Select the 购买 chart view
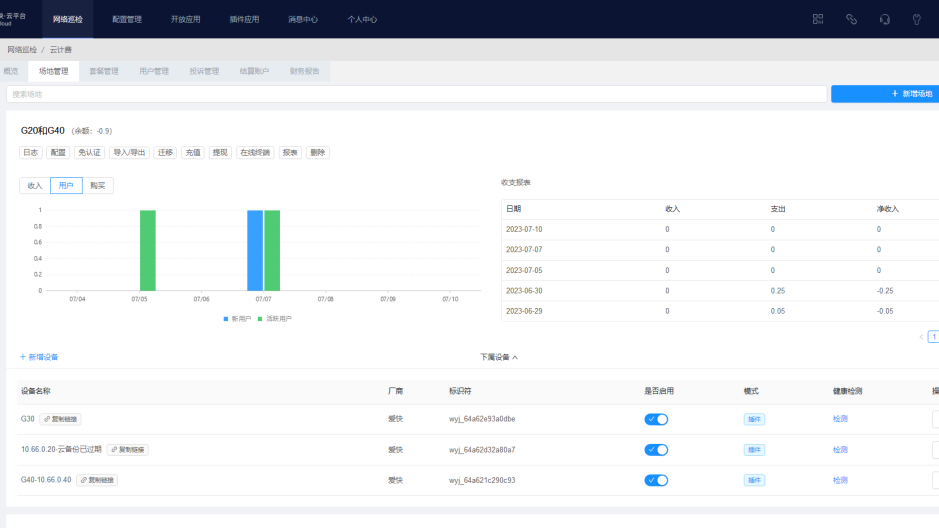939x528 pixels. point(98,186)
